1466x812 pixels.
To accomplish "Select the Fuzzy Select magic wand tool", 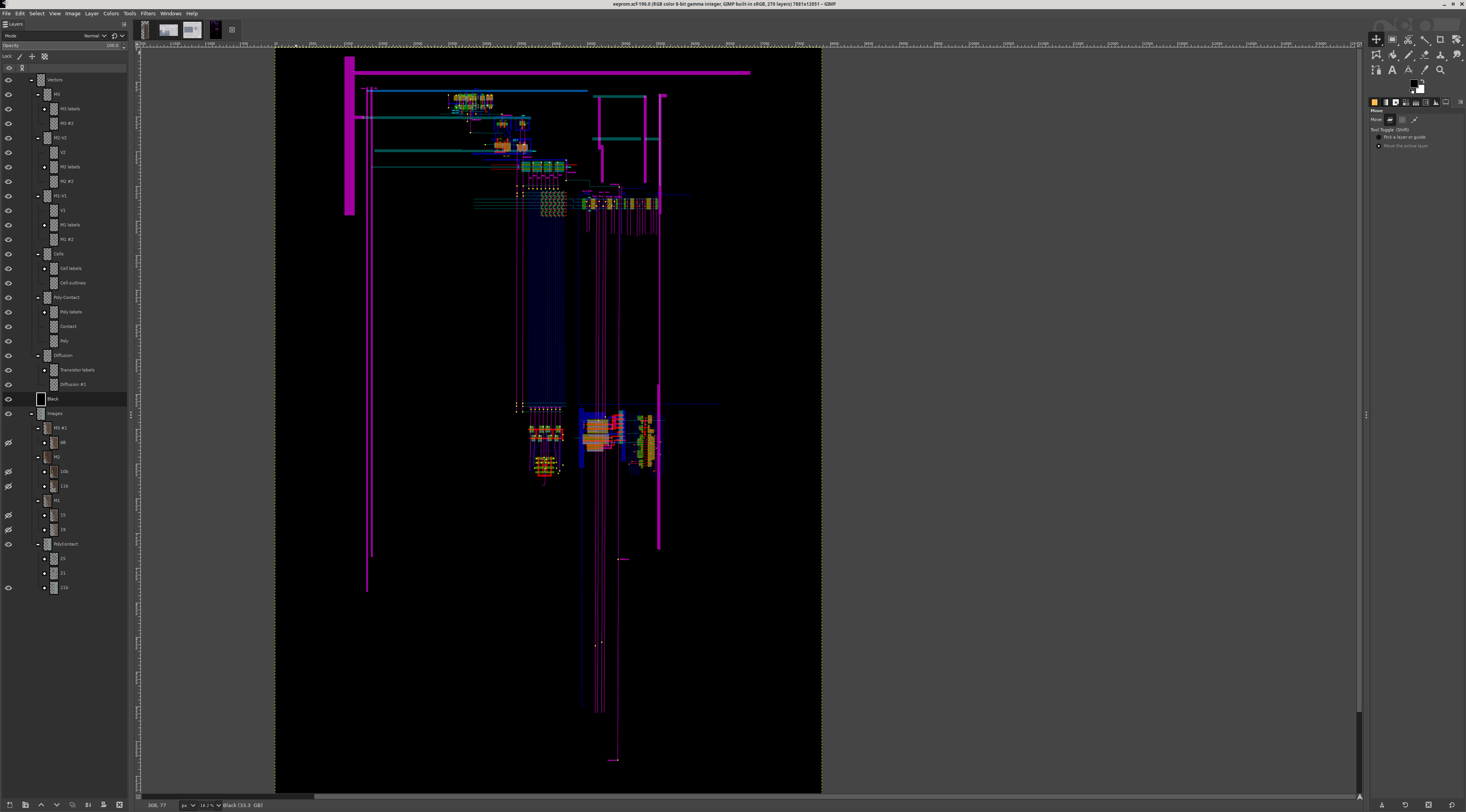I will click(x=1424, y=40).
